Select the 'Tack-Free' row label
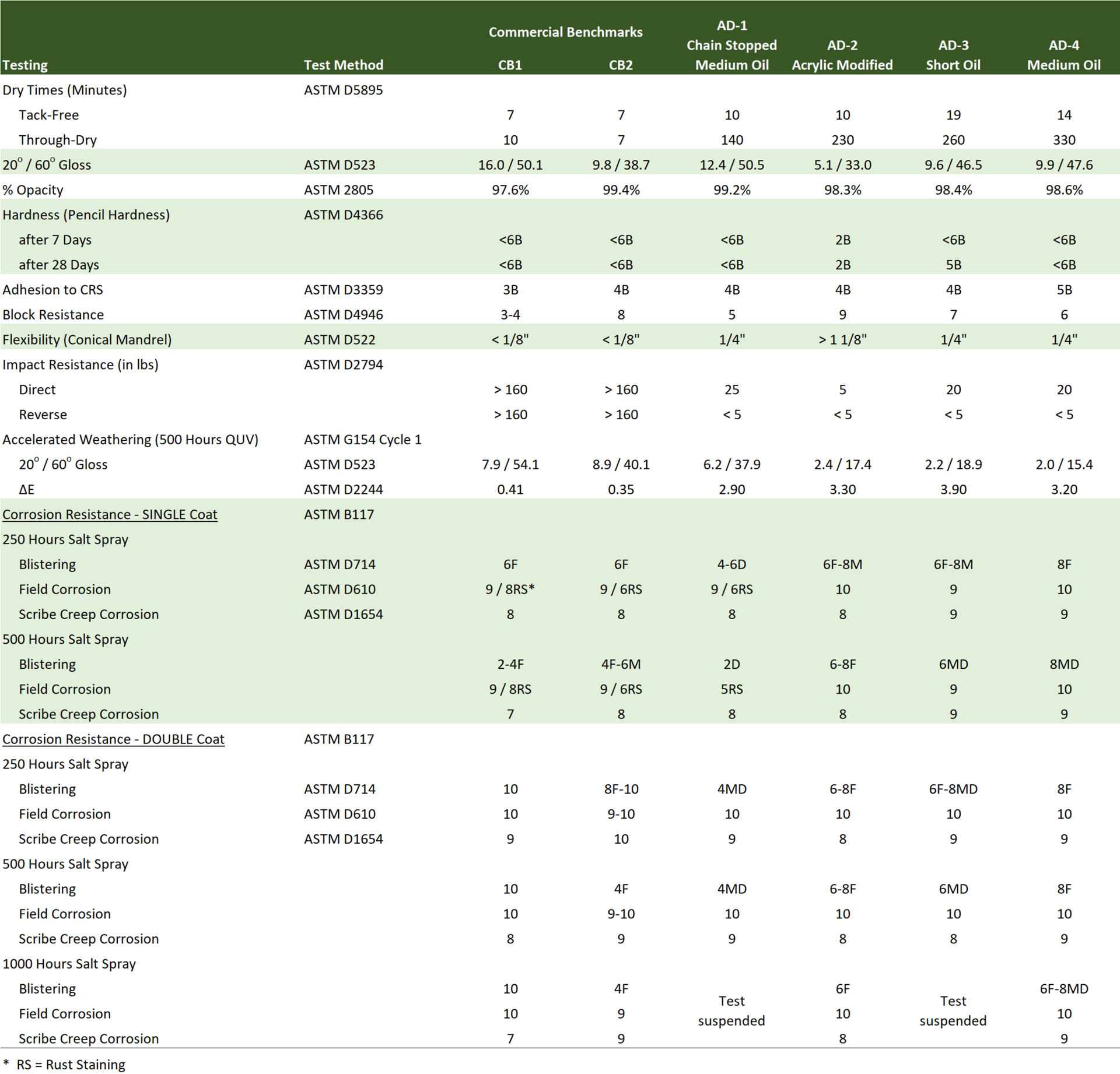The image size is (1120, 1074). (48, 115)
